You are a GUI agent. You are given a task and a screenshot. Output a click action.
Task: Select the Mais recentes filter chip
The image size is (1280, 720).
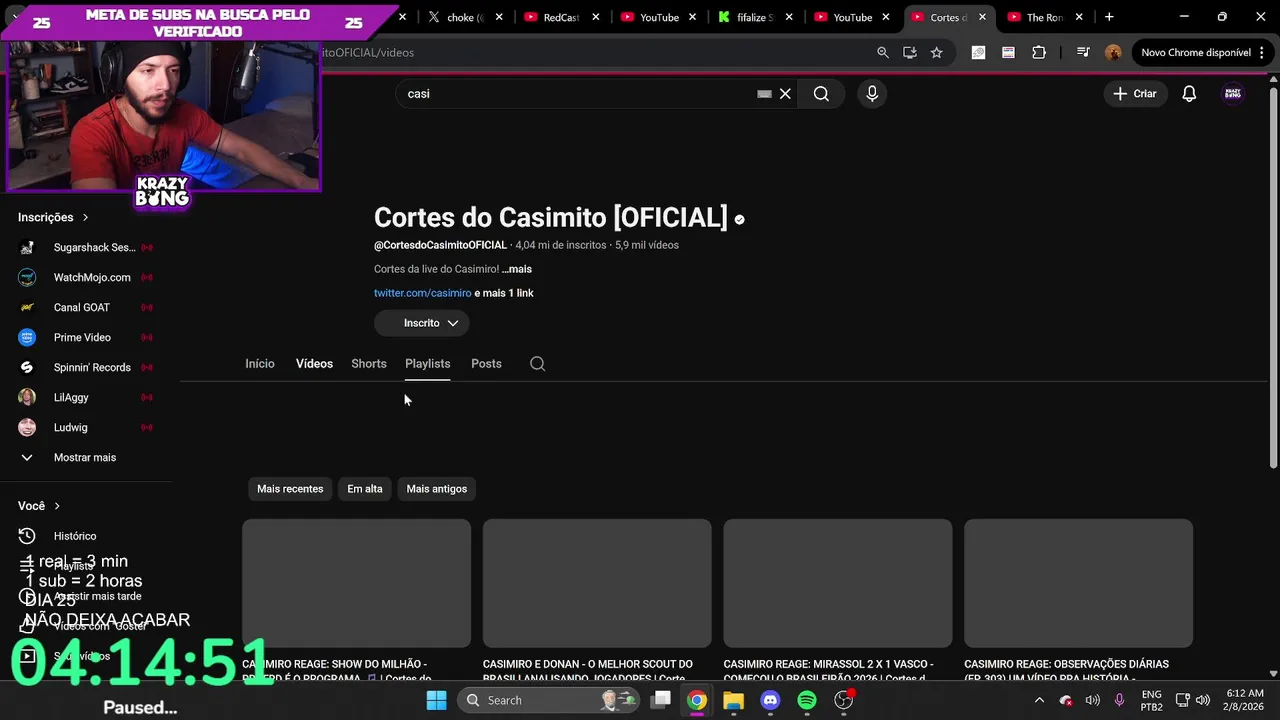290,489
